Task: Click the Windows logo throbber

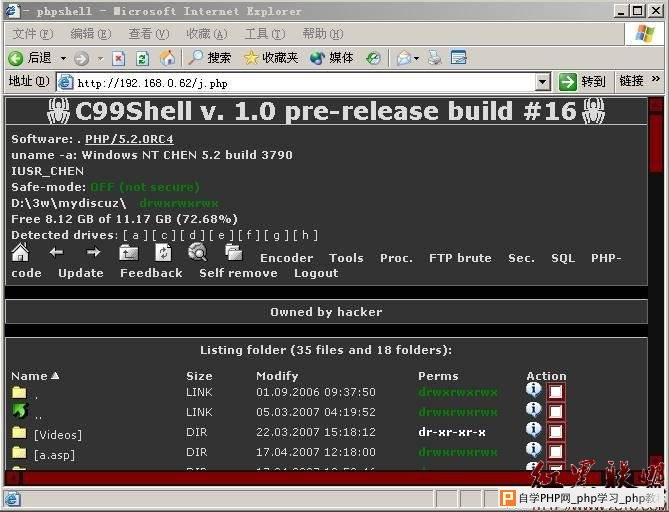Action: point(644,34)
